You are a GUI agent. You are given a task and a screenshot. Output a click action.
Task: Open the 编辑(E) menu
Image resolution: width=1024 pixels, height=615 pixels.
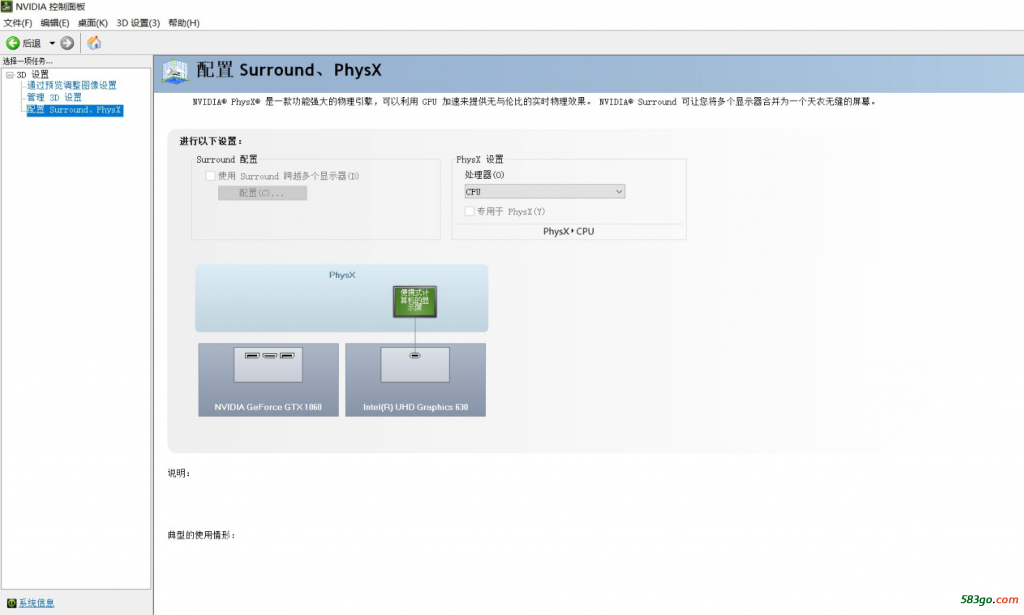[55, 23]
